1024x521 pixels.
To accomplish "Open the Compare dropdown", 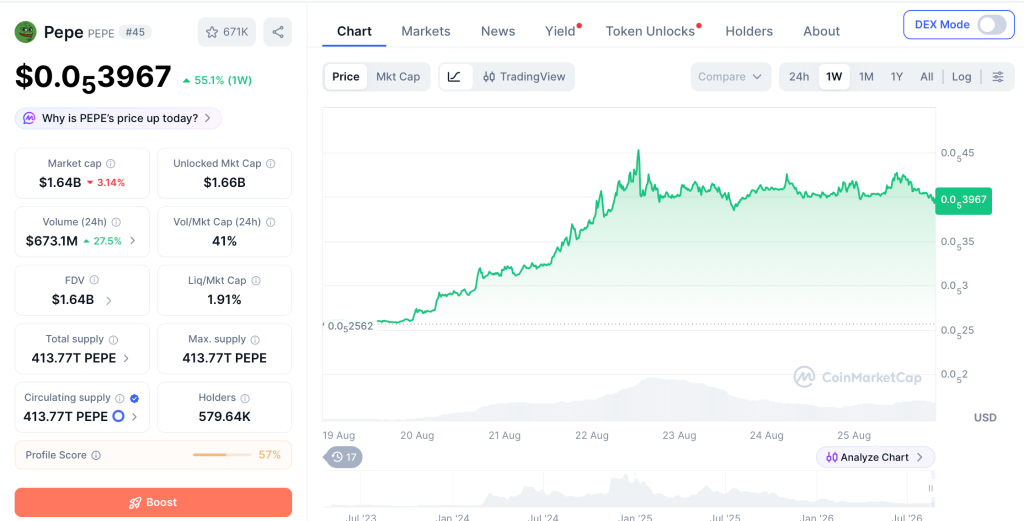I will point(730,76).
